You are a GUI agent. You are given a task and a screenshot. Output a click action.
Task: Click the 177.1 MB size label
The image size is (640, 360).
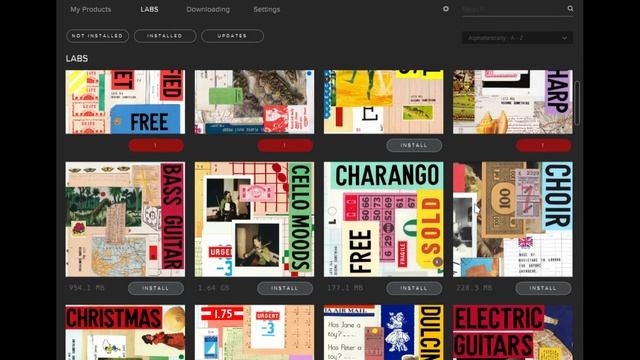345,288
